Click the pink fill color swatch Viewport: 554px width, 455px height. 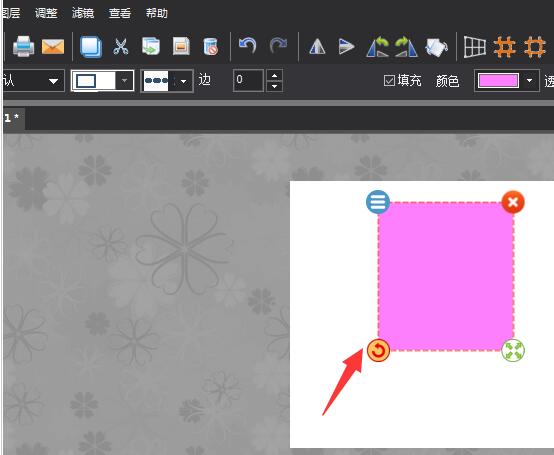click(x=498, y=81)
